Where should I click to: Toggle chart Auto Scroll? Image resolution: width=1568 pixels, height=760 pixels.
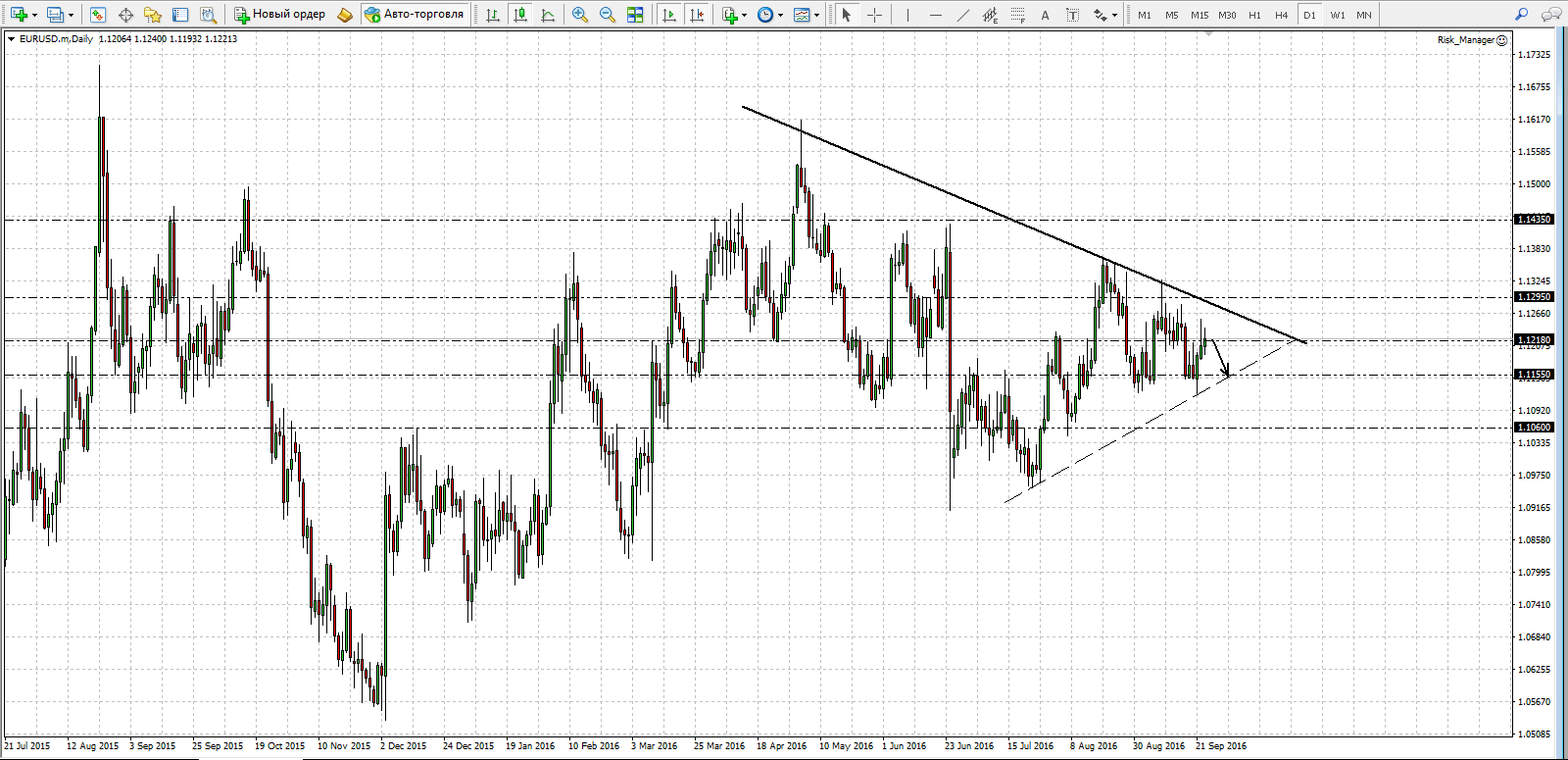(669, 15)
